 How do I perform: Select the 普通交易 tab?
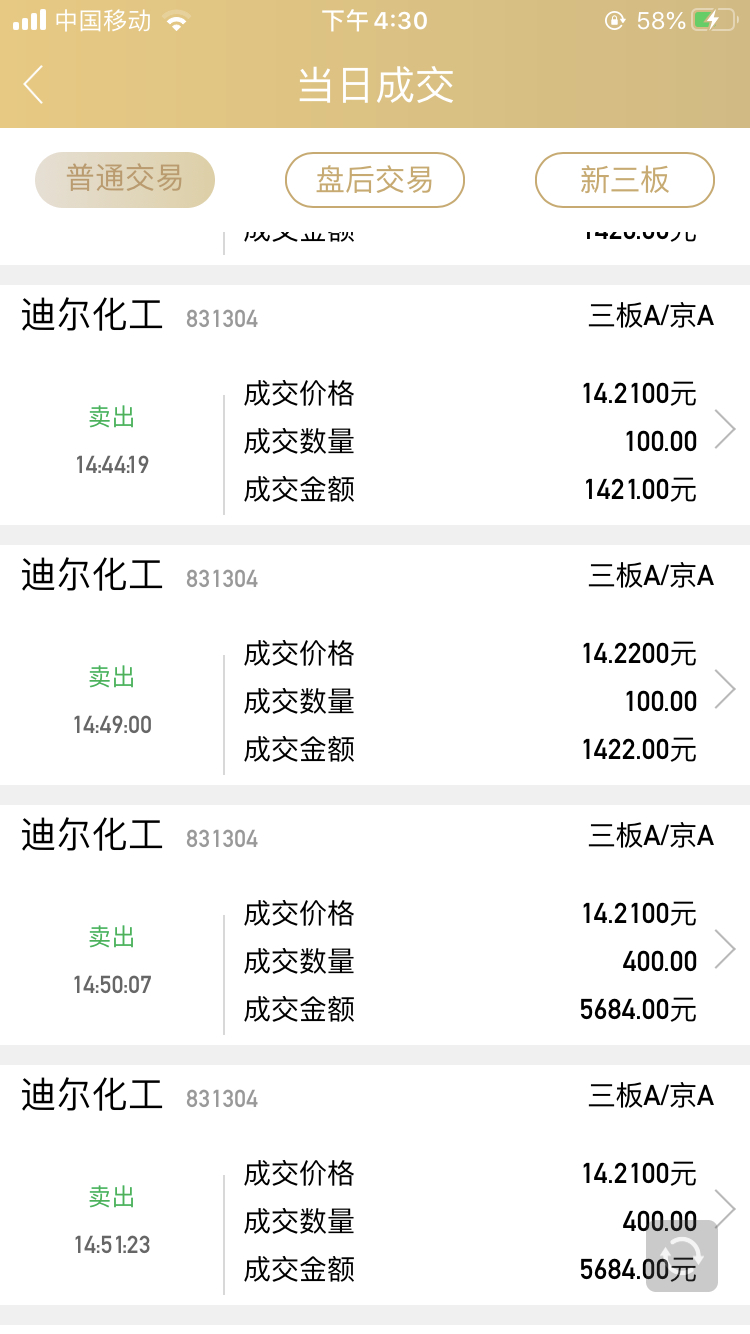tap(125, 180)
